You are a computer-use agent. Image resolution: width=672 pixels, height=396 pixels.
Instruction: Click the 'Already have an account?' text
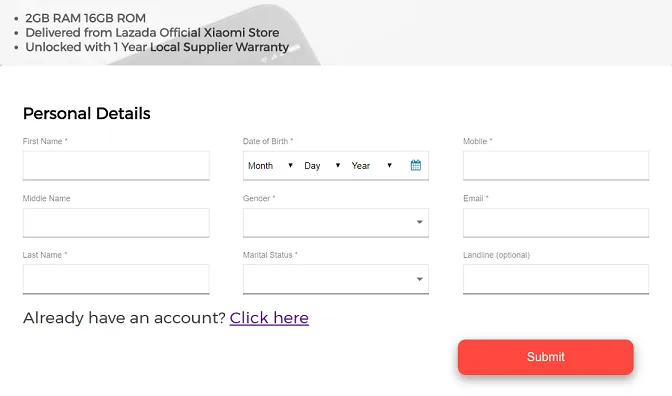[124, 318]
